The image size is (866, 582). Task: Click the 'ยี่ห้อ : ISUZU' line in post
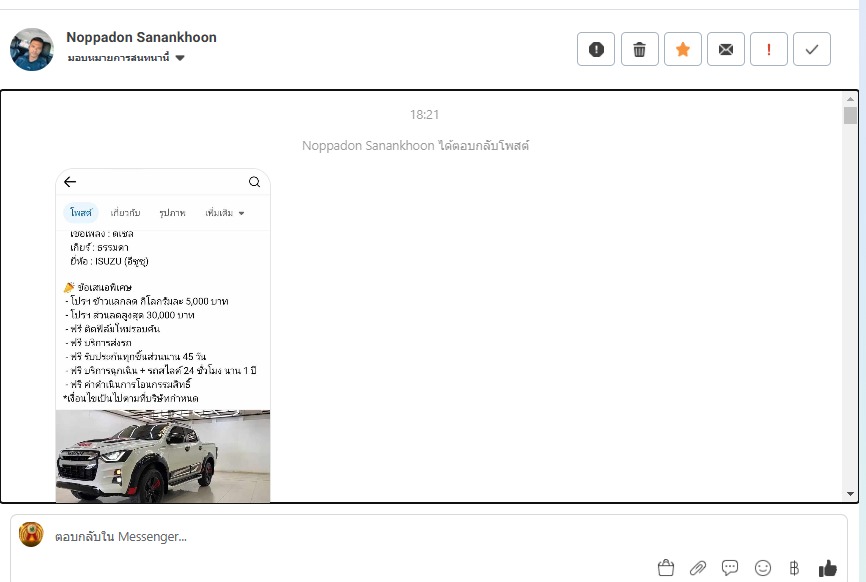click(x=109, y=261)
